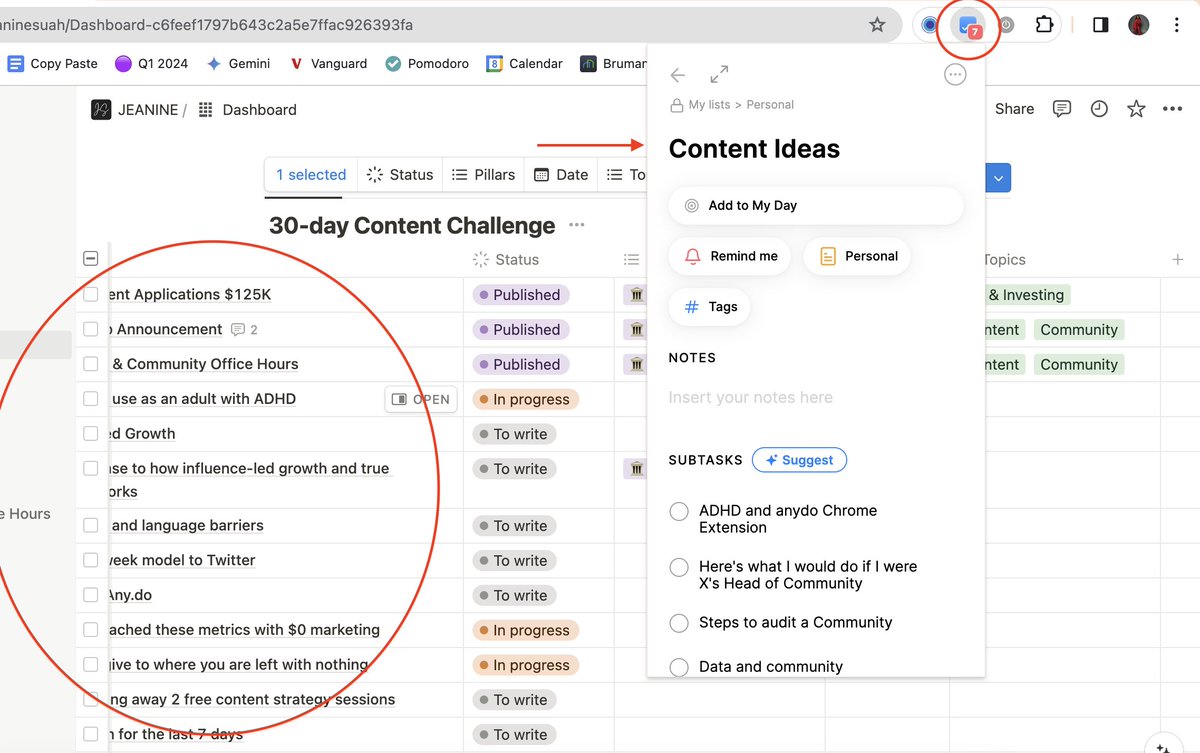This screenshot has height=753, width=1200.
Task: Check the Community Office Hours row checkbox
Action: 91,364
